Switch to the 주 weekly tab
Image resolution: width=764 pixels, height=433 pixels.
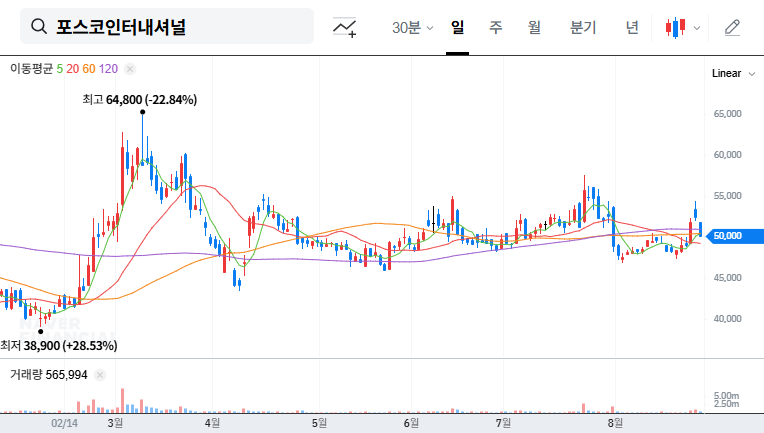tap(496, 27)
